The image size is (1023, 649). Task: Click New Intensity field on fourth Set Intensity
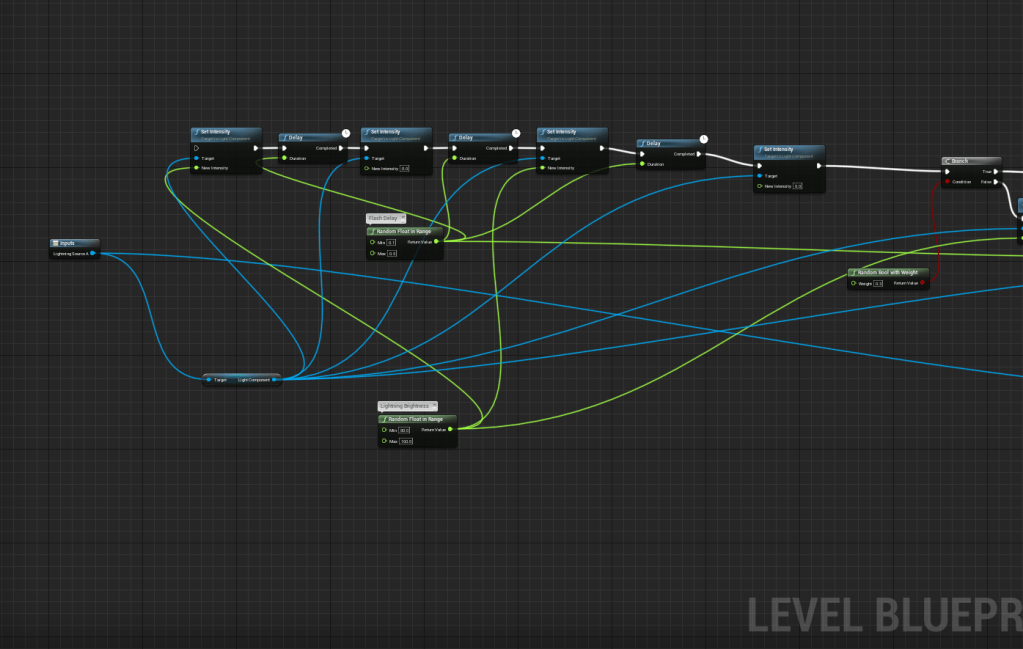coord(797,187)
